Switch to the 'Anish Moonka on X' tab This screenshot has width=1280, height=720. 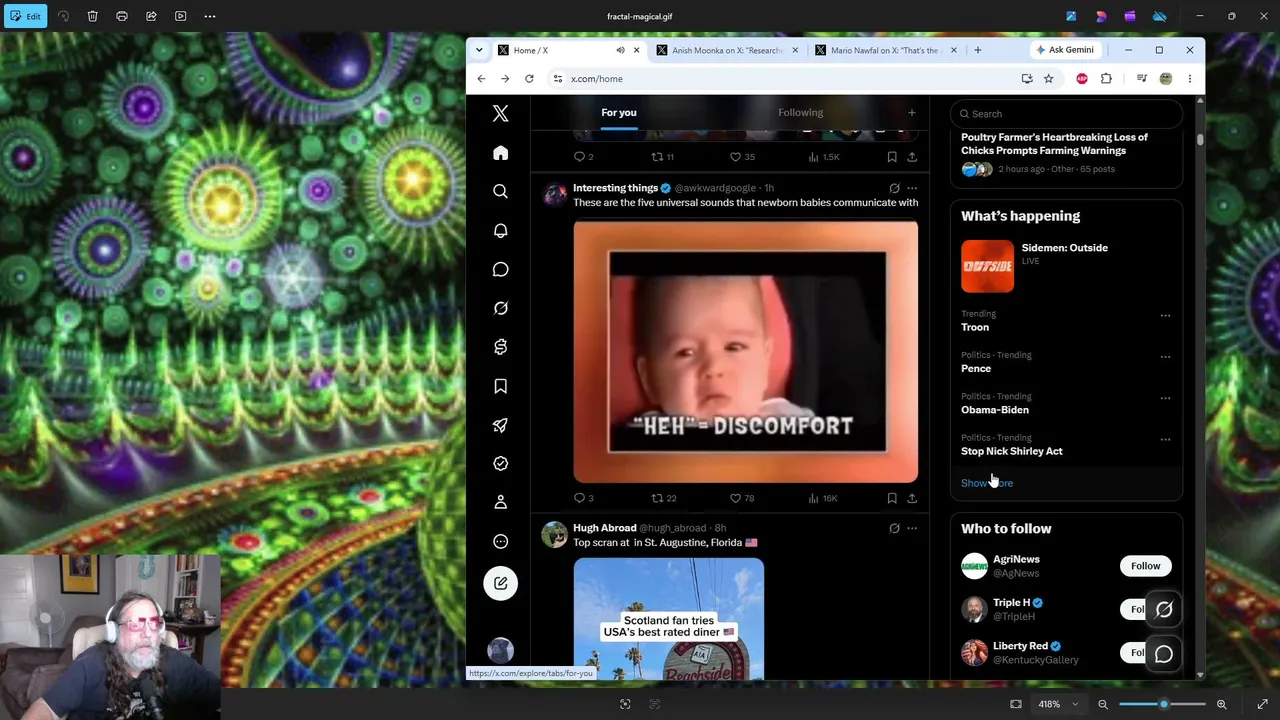tap(727, 50)
